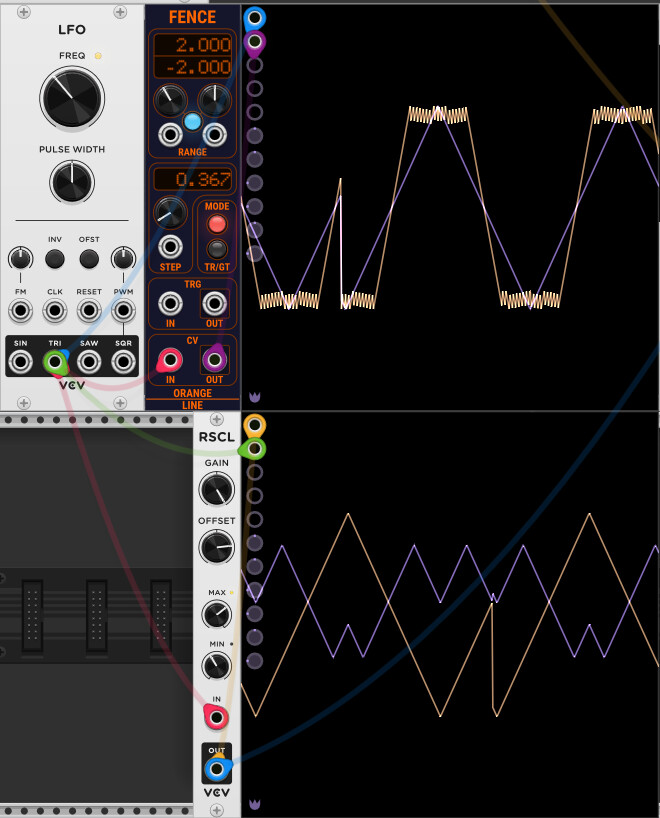Click the LFO SAW output jack

89,361
